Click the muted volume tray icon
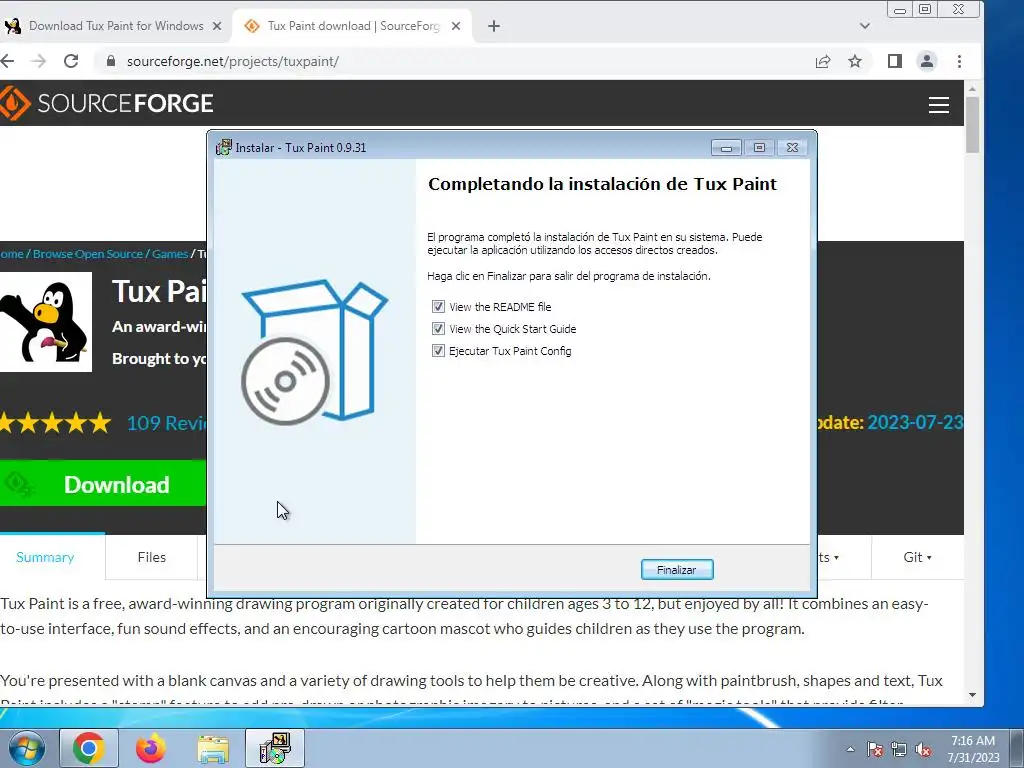Viewport: 1024px width, 768px height. (x=923, y=749)
